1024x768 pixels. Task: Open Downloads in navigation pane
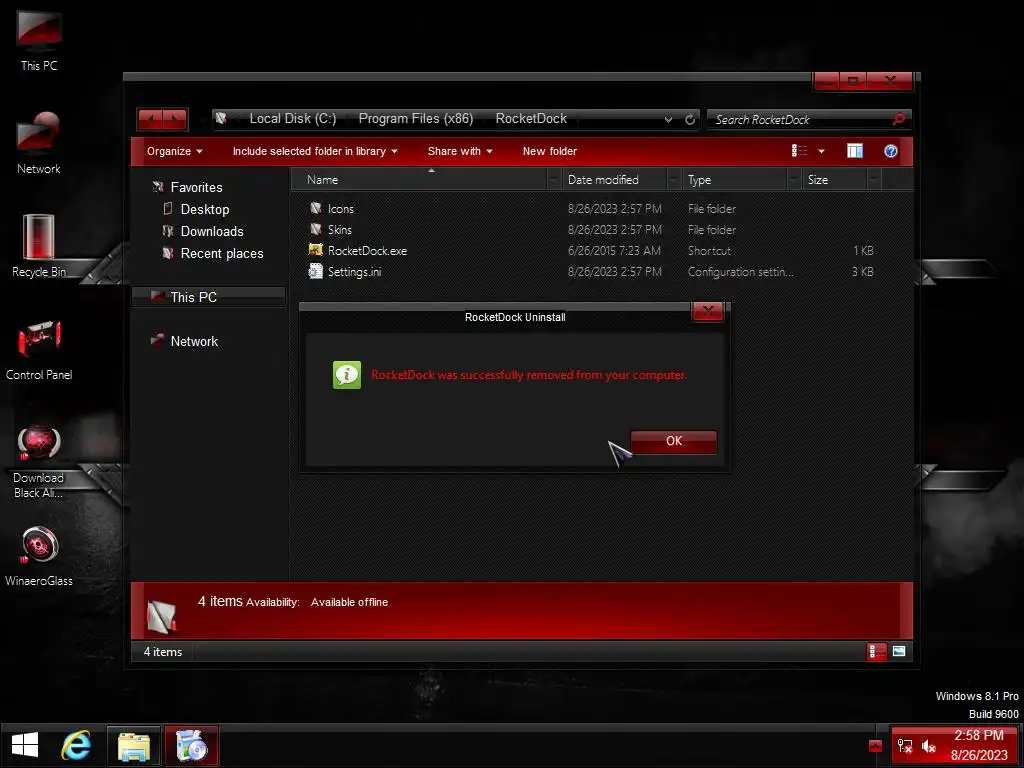(212, 232)
